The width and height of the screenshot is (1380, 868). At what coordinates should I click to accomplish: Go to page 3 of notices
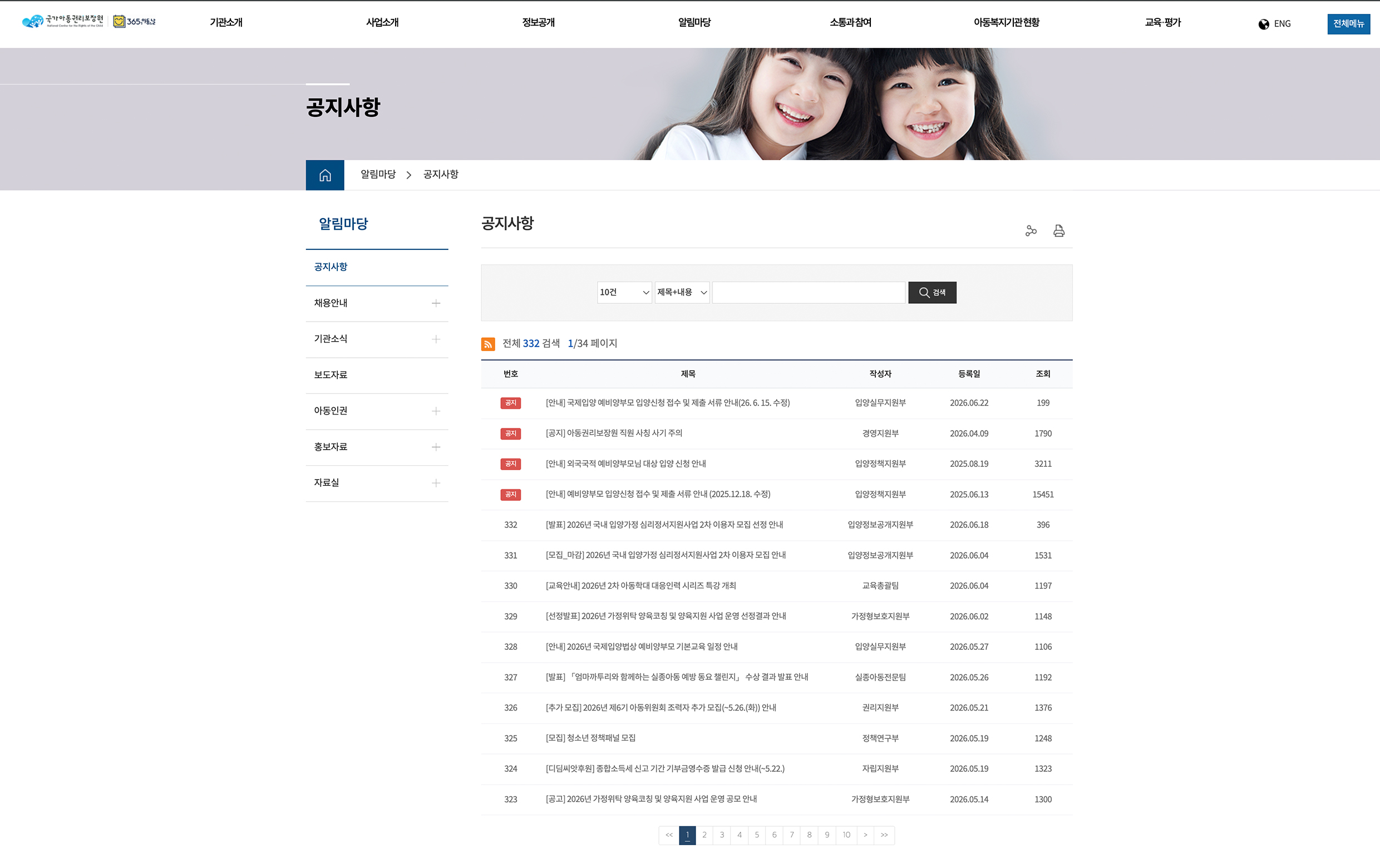click(722, 835)
